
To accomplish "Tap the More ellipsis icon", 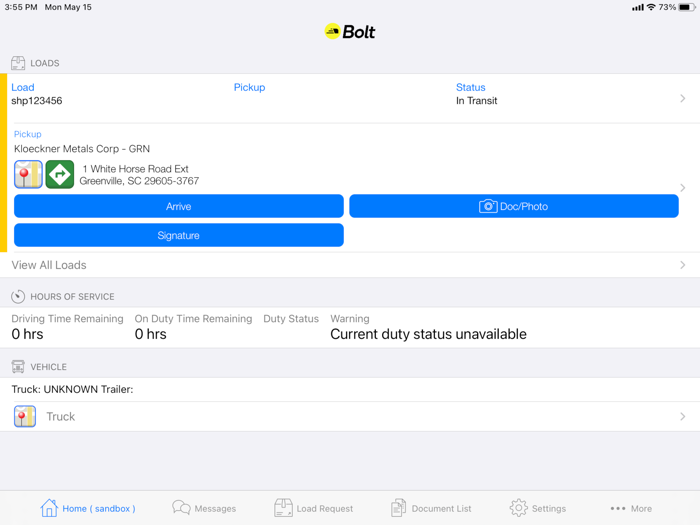I will pos(618,508).
